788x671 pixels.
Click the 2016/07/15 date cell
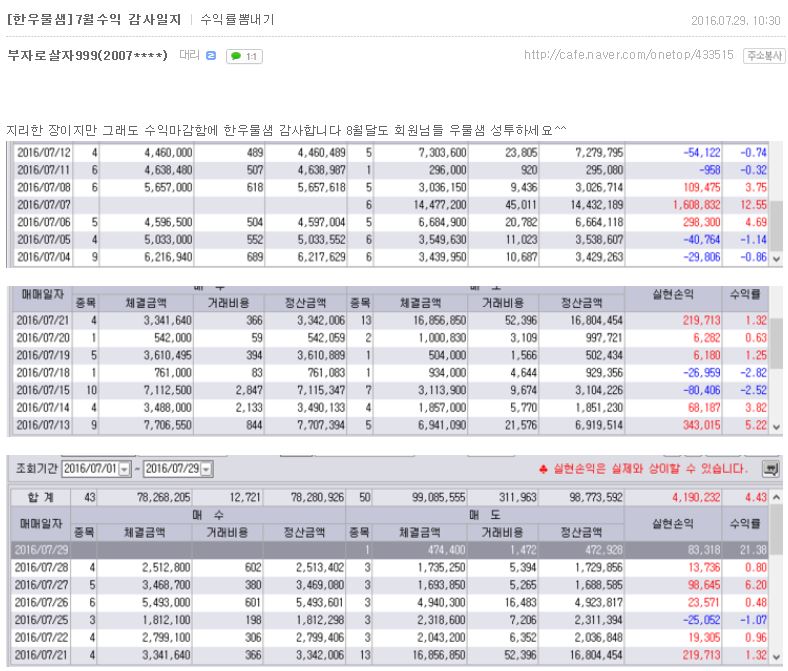point(43,390)
